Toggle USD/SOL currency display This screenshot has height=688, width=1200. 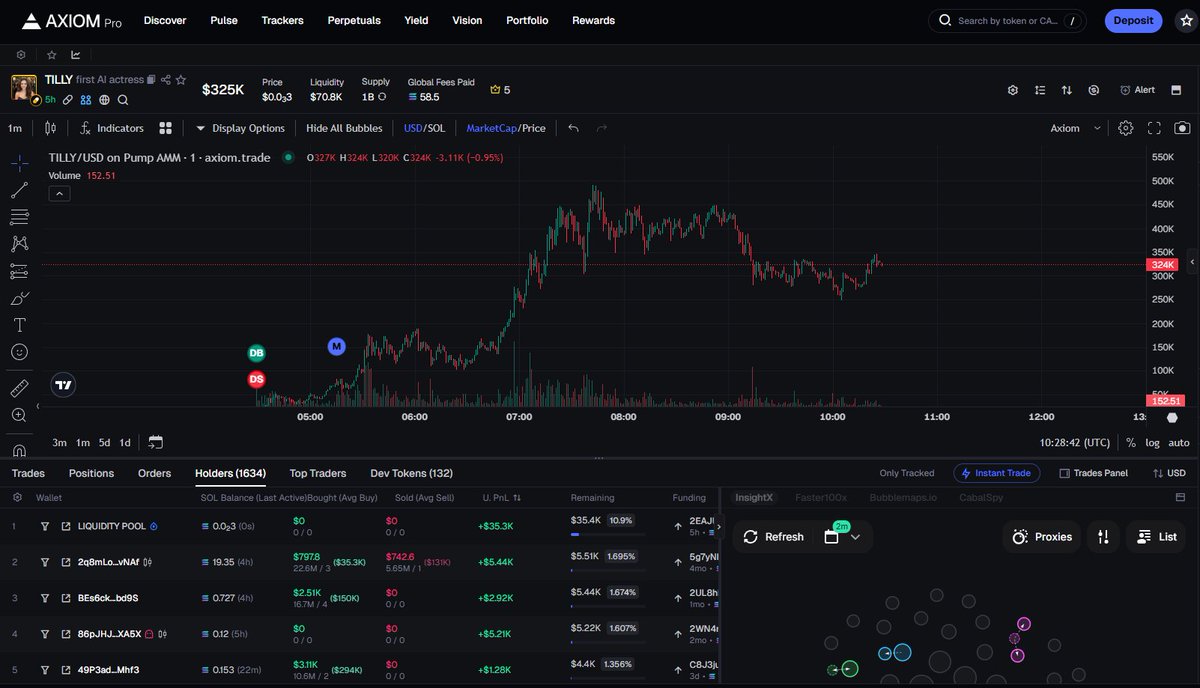pyautogui.click(x=424, y=128)
